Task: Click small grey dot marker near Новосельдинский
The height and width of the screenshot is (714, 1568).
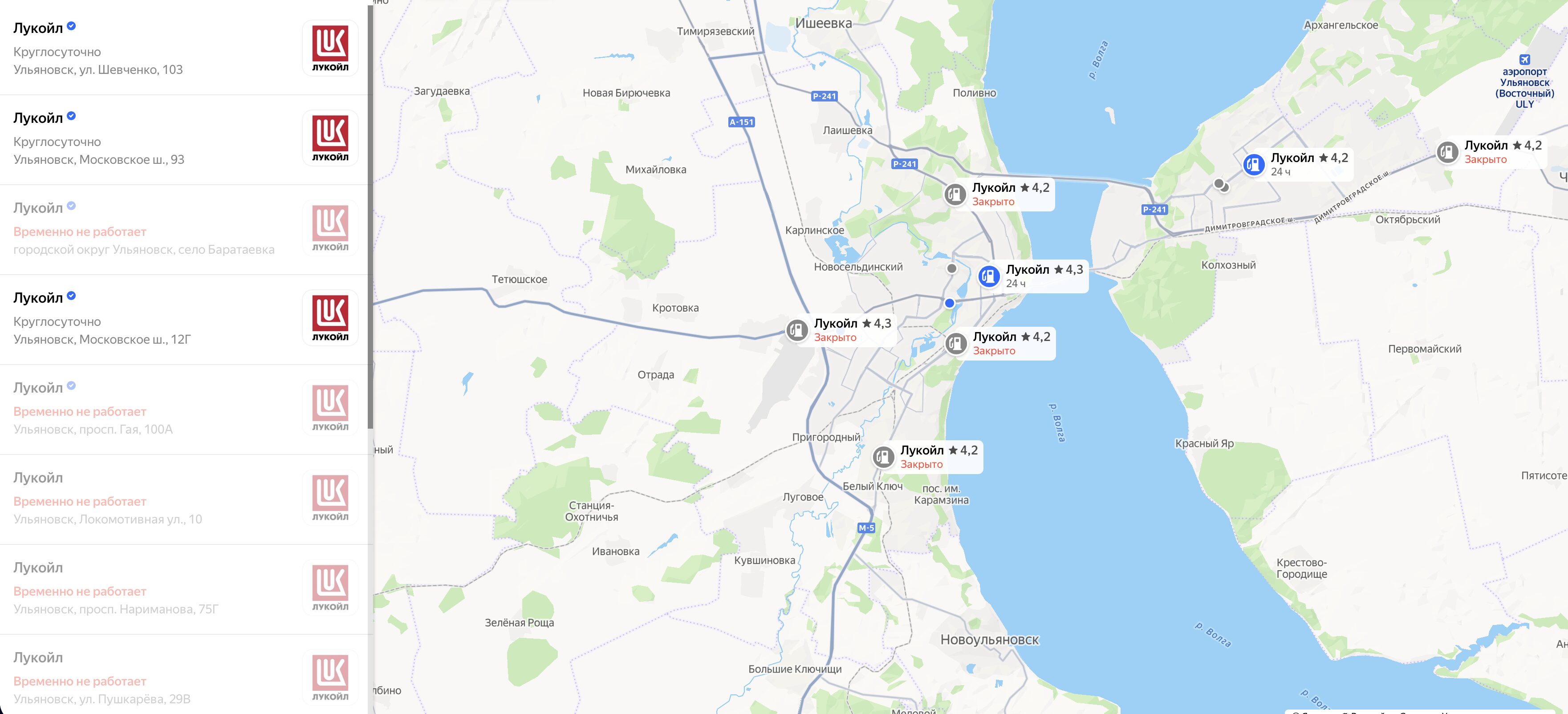Action: click(x=952, y=268)
